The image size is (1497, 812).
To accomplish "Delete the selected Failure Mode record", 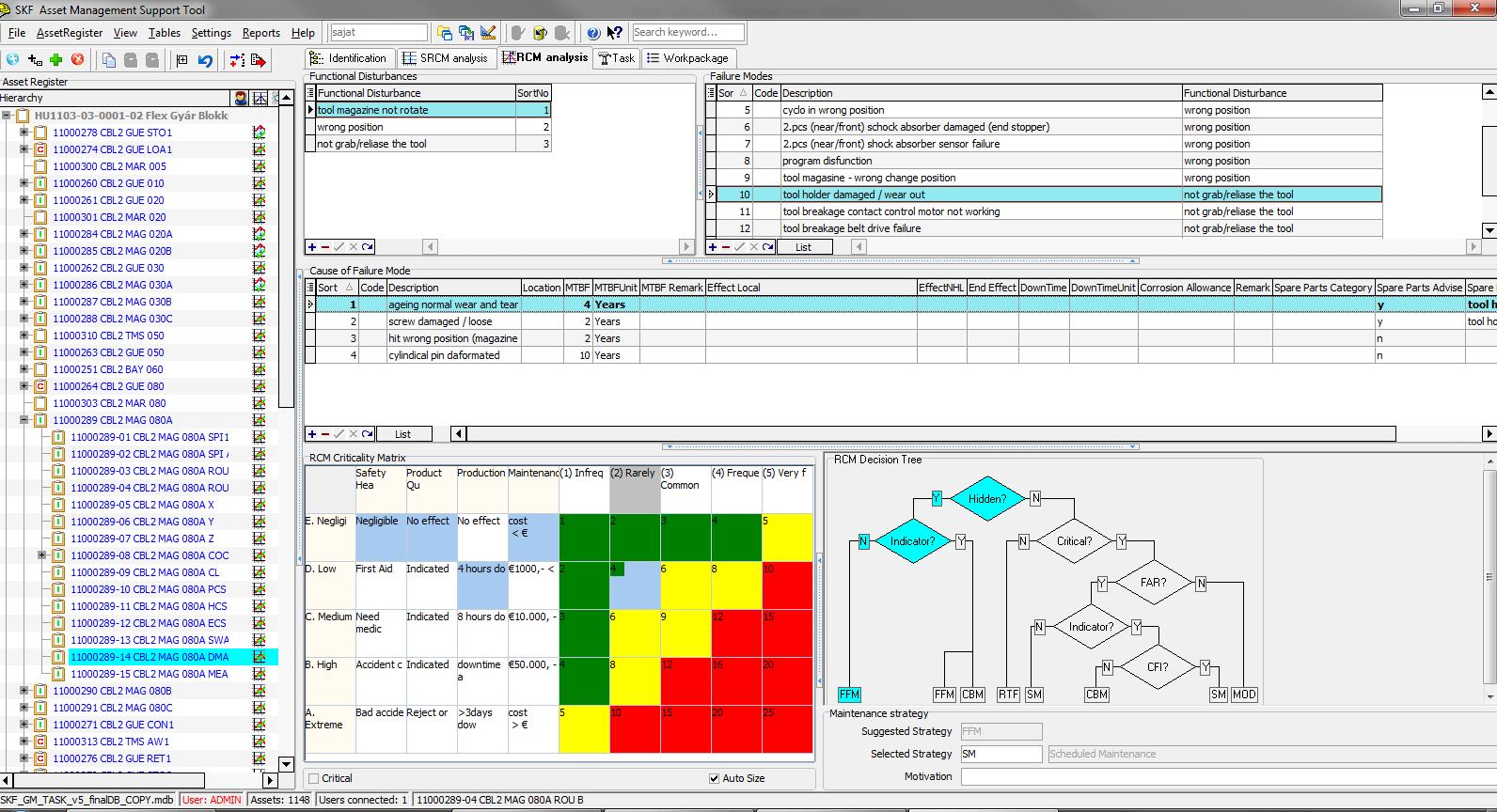I will coord(726,247).
